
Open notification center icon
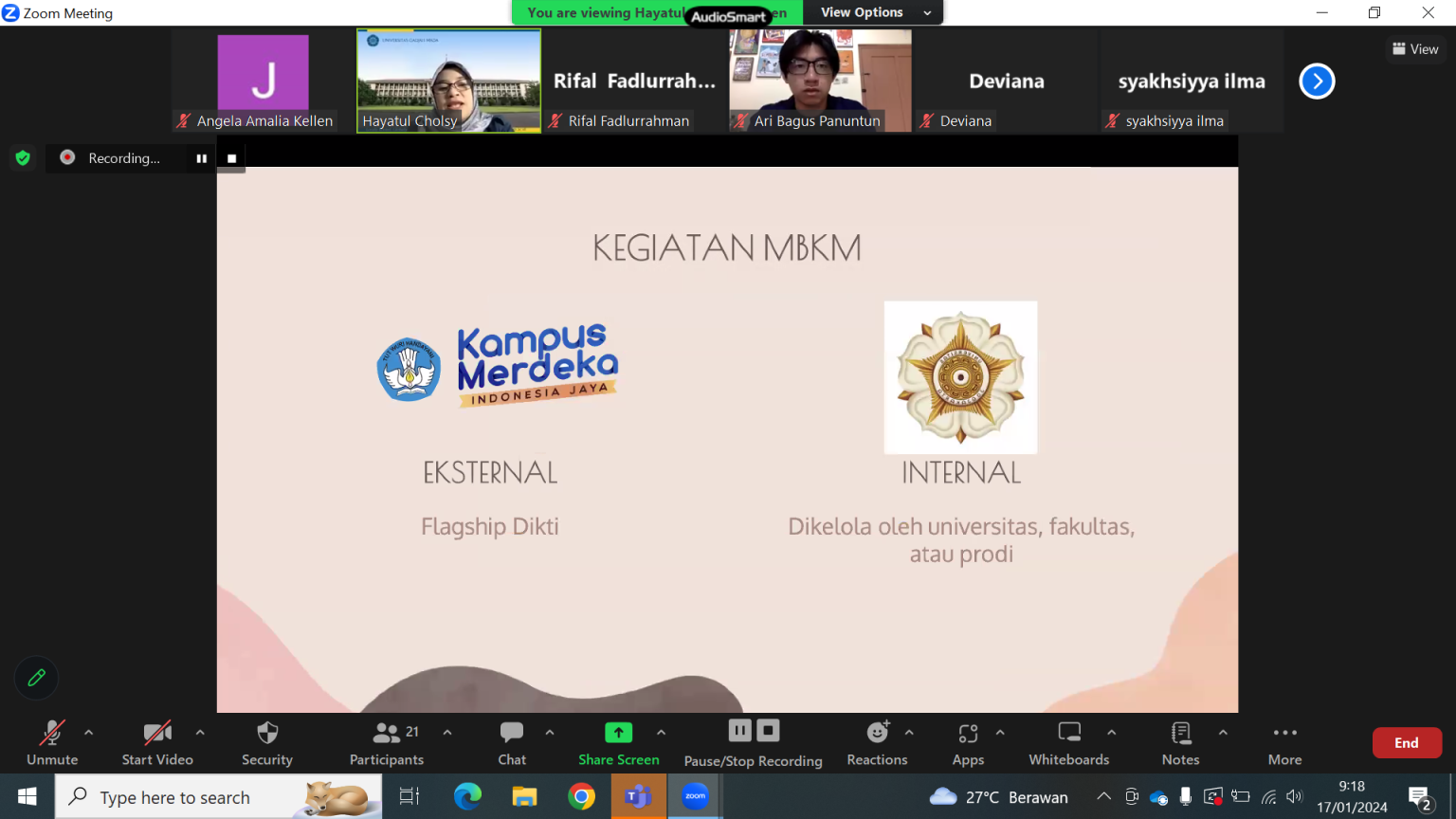pyautogui.click(x=1420, y=797)
